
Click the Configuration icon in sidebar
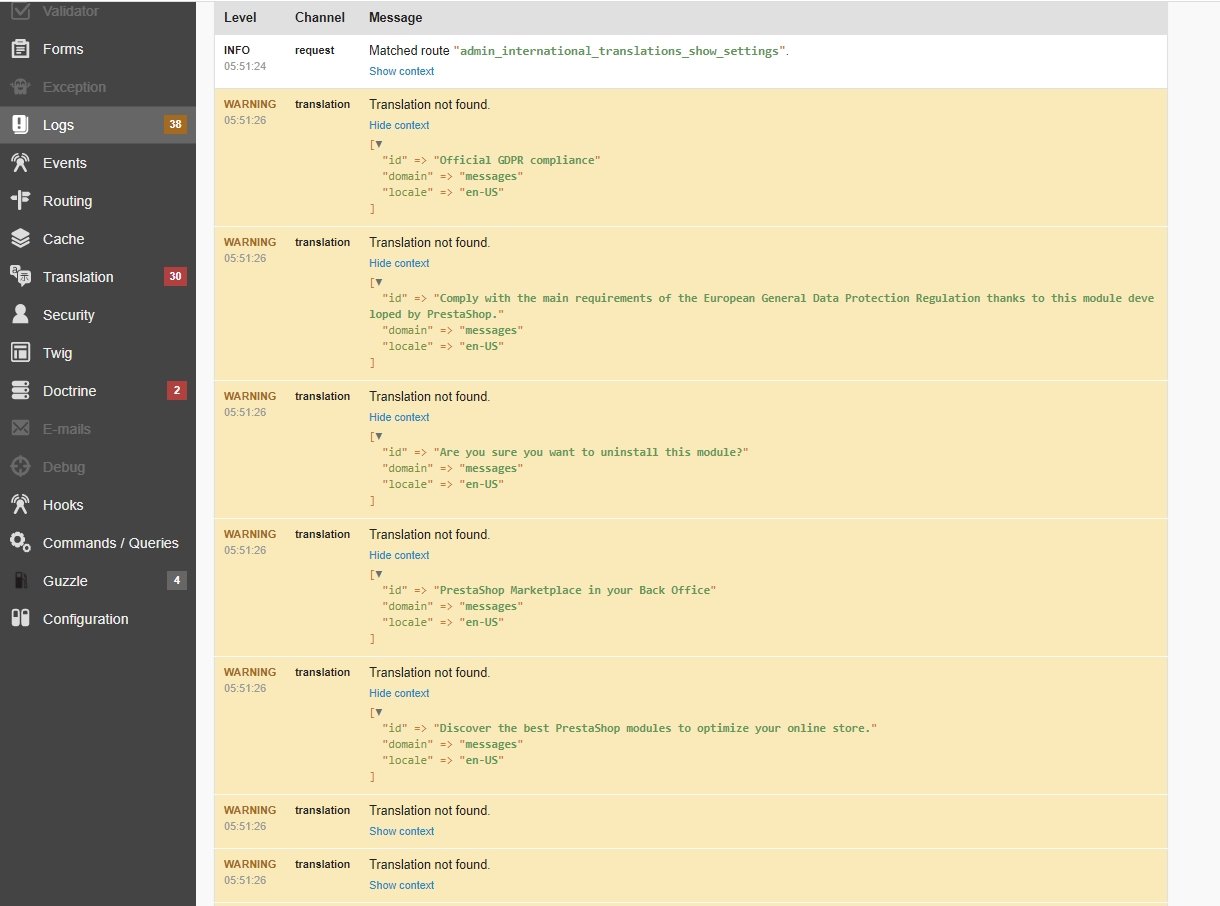tap(20, 619)
